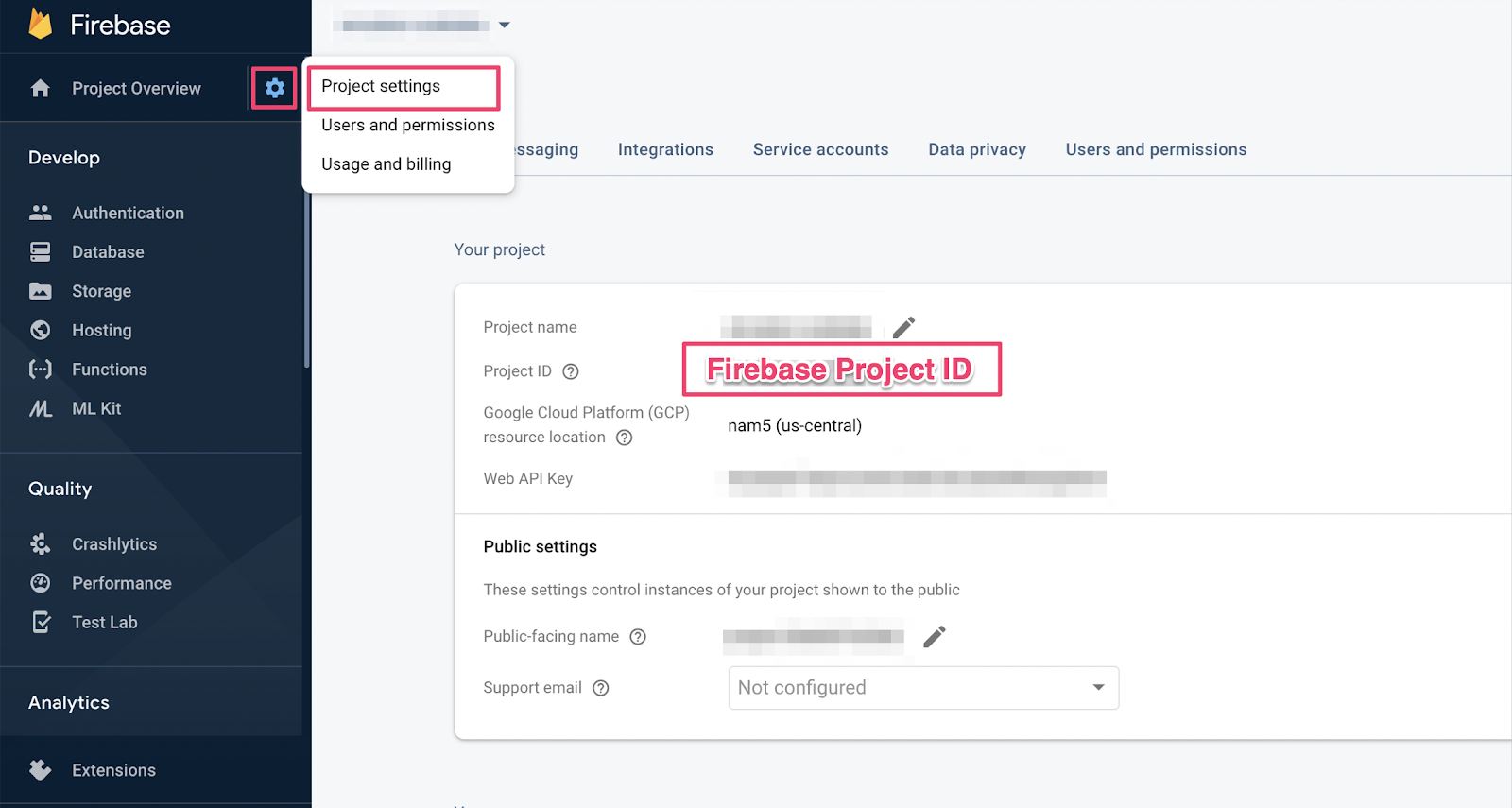Click the Support email help icon

coord(601,688)
